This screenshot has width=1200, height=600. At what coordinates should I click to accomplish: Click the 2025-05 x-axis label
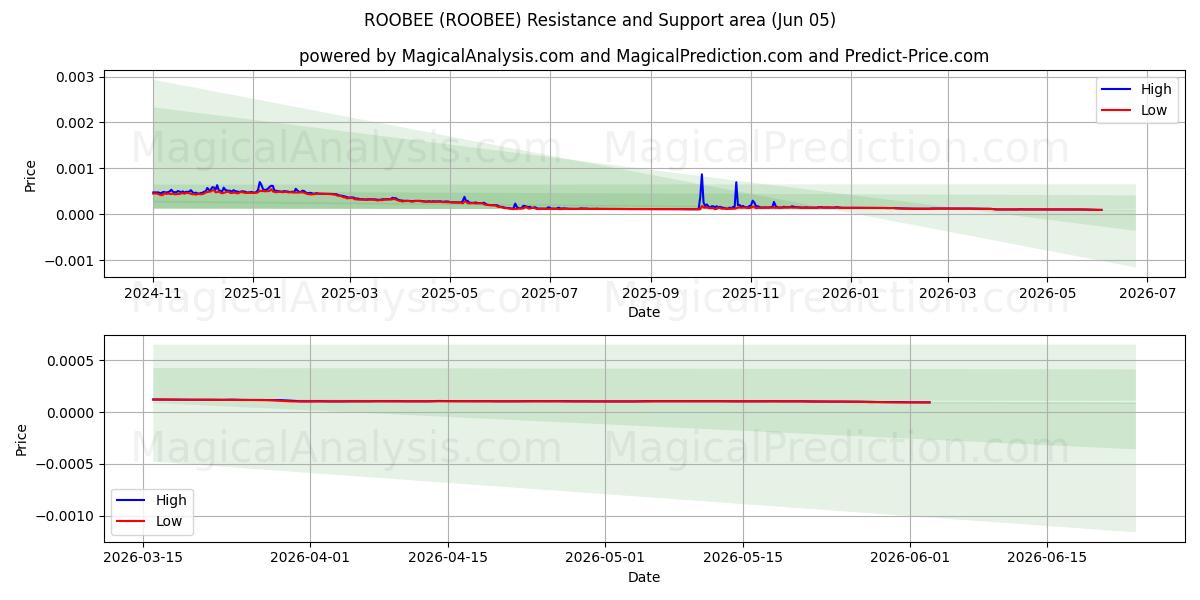pyautogui.click(x=449, y=294)
